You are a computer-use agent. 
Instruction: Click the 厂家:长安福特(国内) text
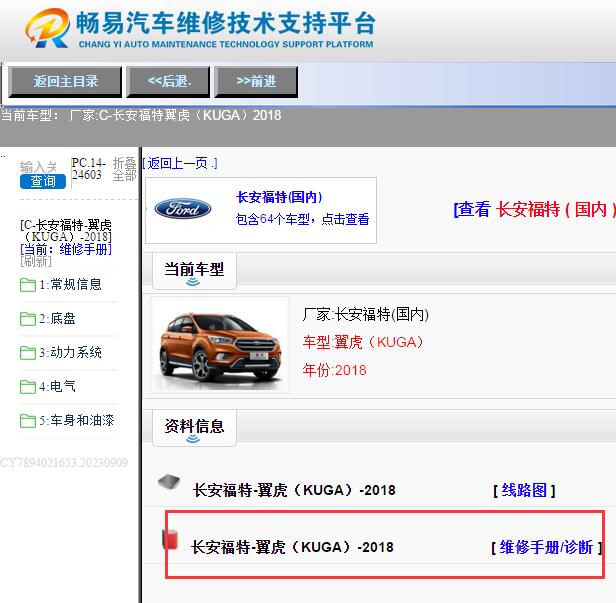pyautogui.click(x=365, y=314)
